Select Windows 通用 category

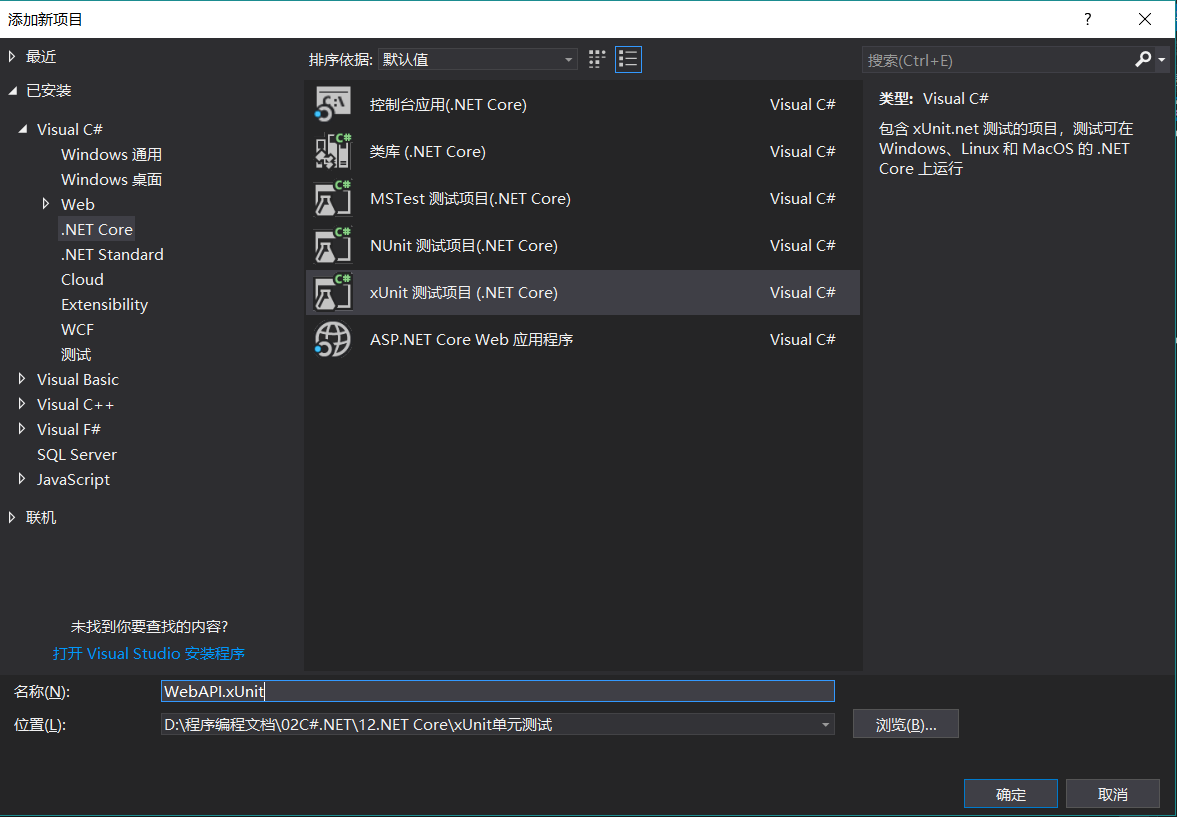[111, 155]
